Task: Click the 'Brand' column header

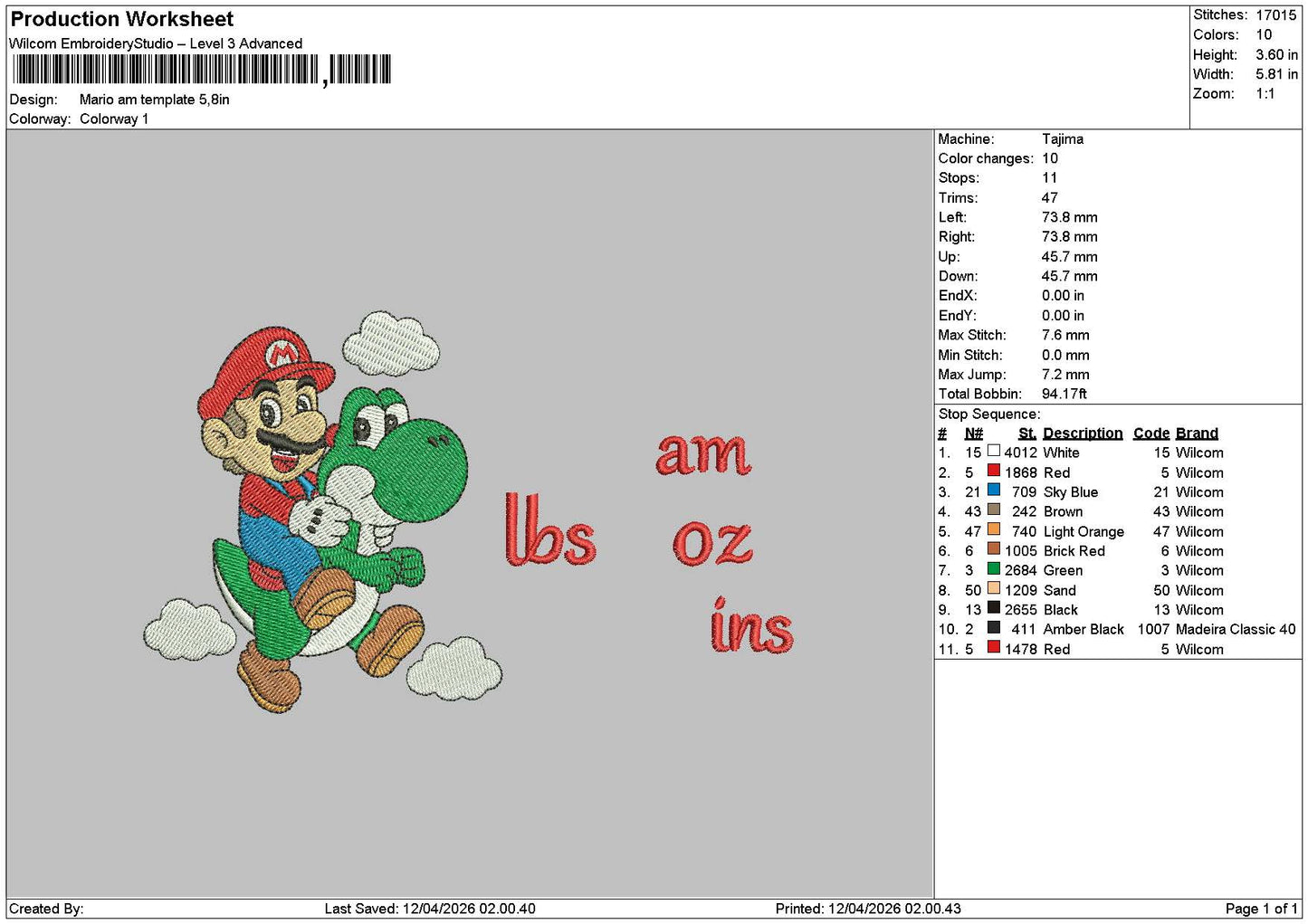Action: point(1197,433)
